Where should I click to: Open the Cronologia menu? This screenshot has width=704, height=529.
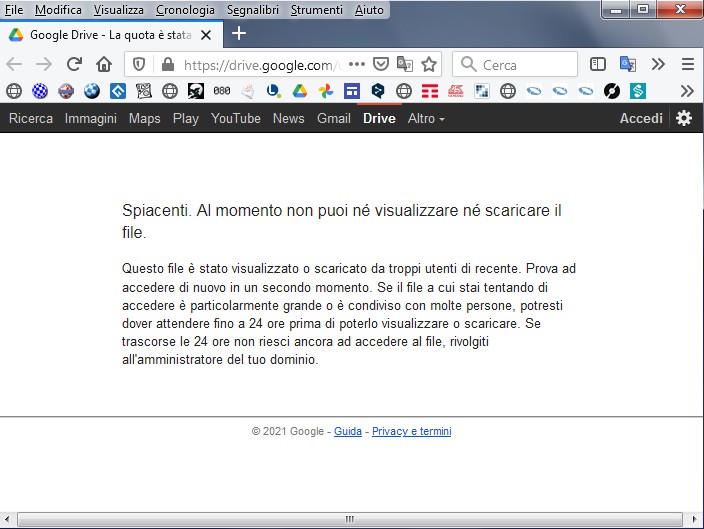tap(185, 9)
